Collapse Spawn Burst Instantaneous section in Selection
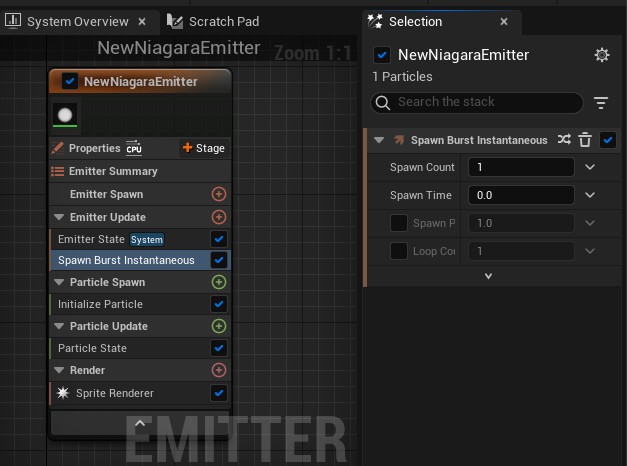627x466 pixels. pos(379,140)
